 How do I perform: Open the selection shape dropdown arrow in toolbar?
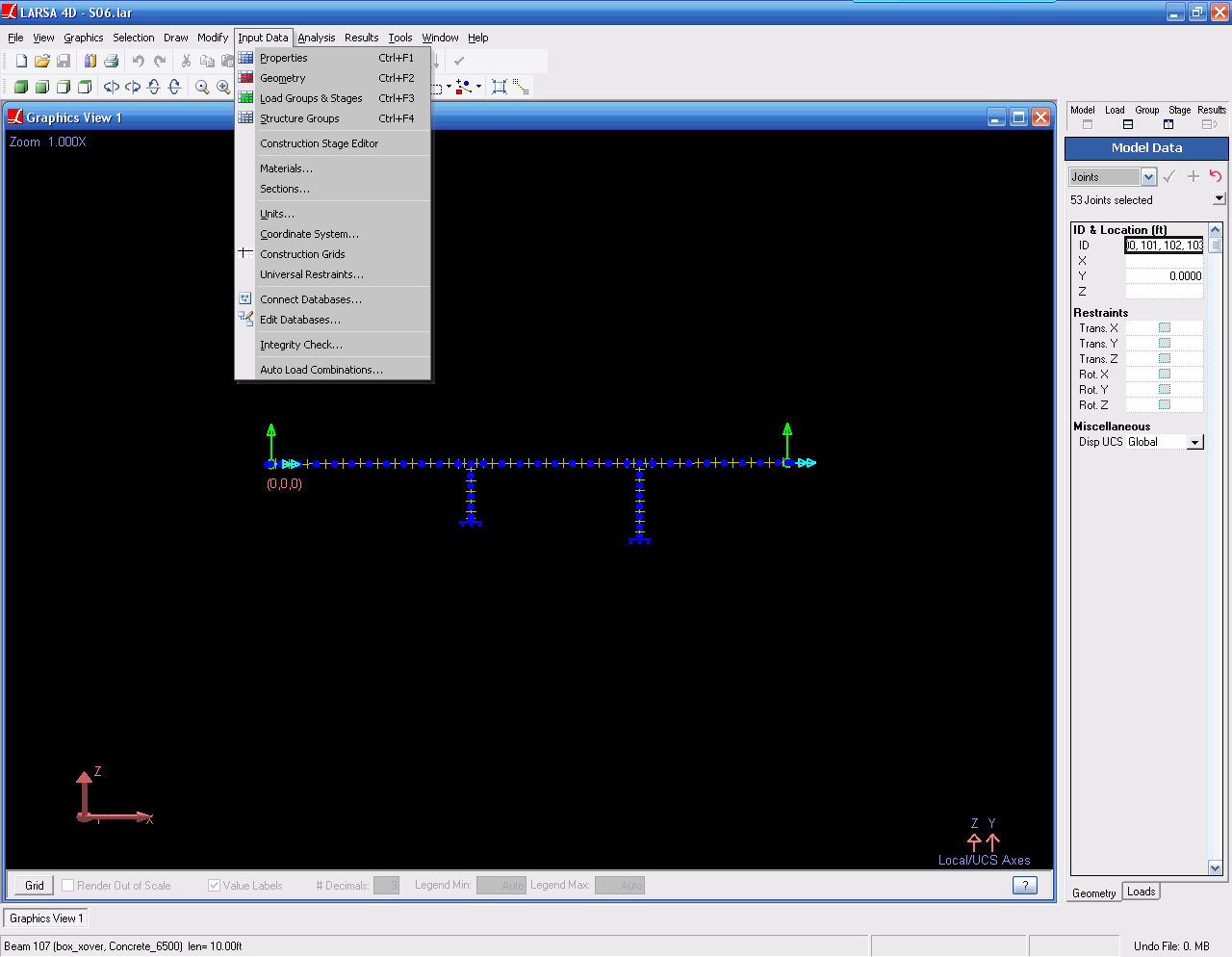(449, 87)
